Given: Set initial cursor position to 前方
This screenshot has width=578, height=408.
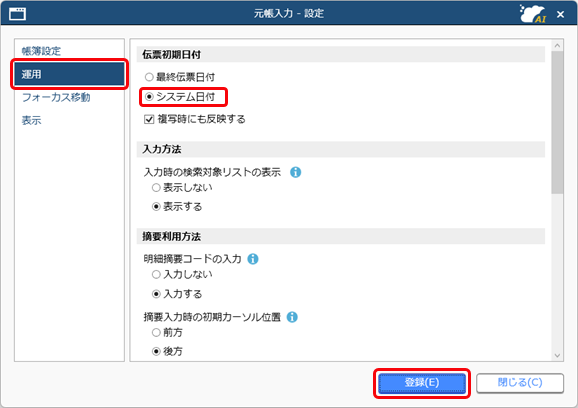Looking at the screenshot, I should click(167, 332).
